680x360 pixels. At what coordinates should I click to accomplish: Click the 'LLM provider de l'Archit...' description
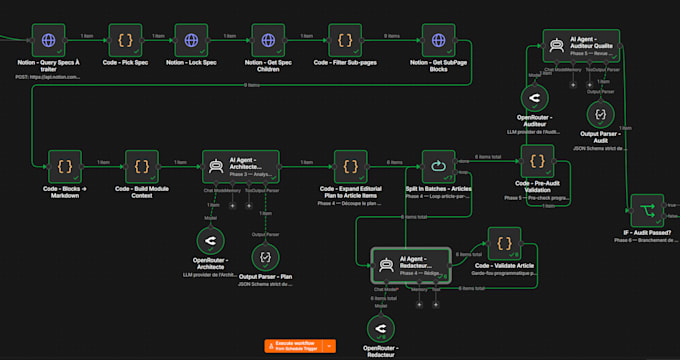pyautogui.click(x=210, y=275)
